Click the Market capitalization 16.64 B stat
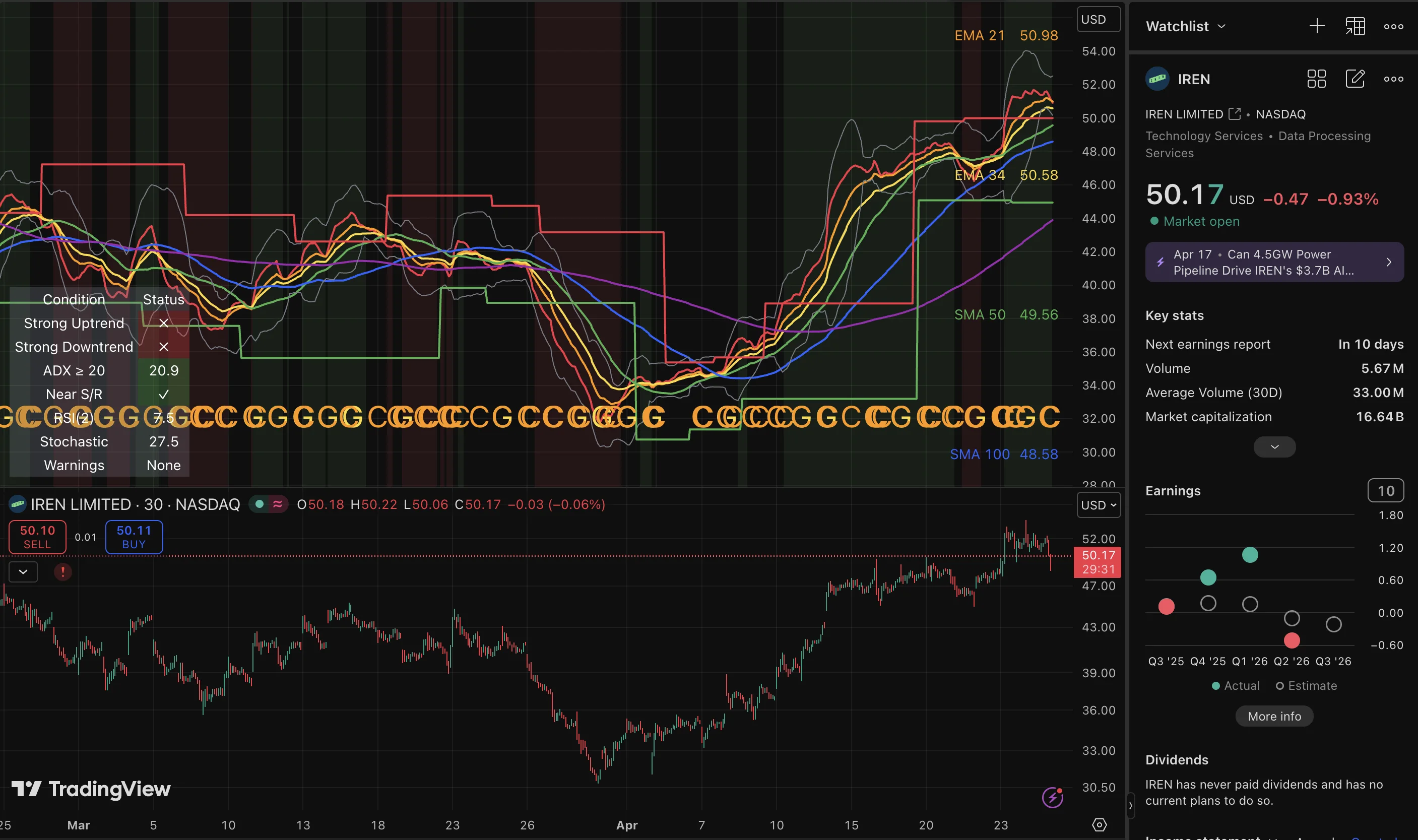The image size is (1418, 840). coord(1274,417)
